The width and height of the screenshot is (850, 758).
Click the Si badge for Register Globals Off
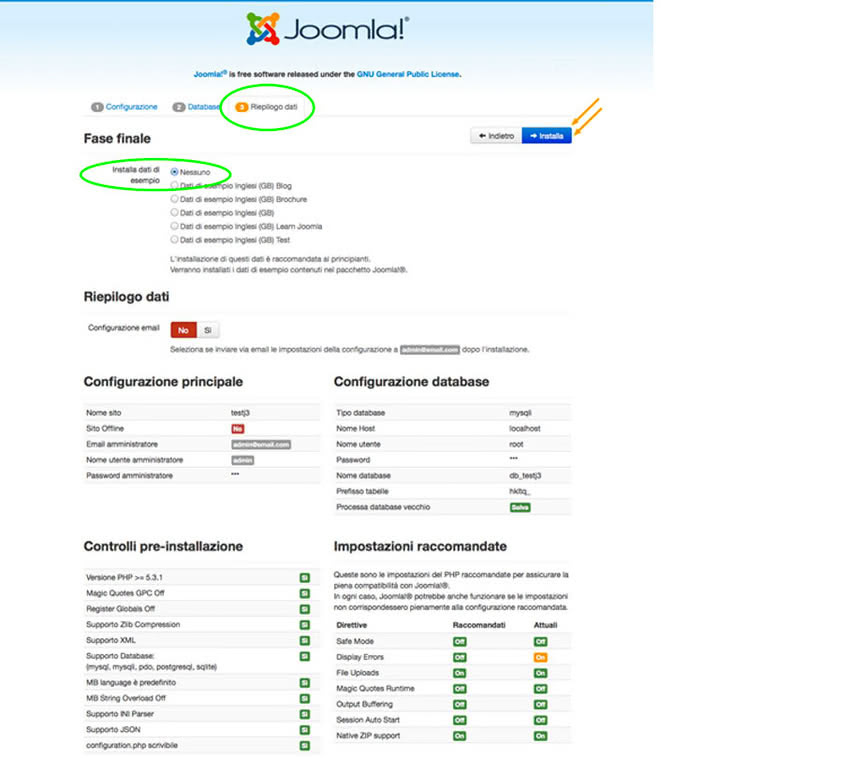(x=305, y=609)
